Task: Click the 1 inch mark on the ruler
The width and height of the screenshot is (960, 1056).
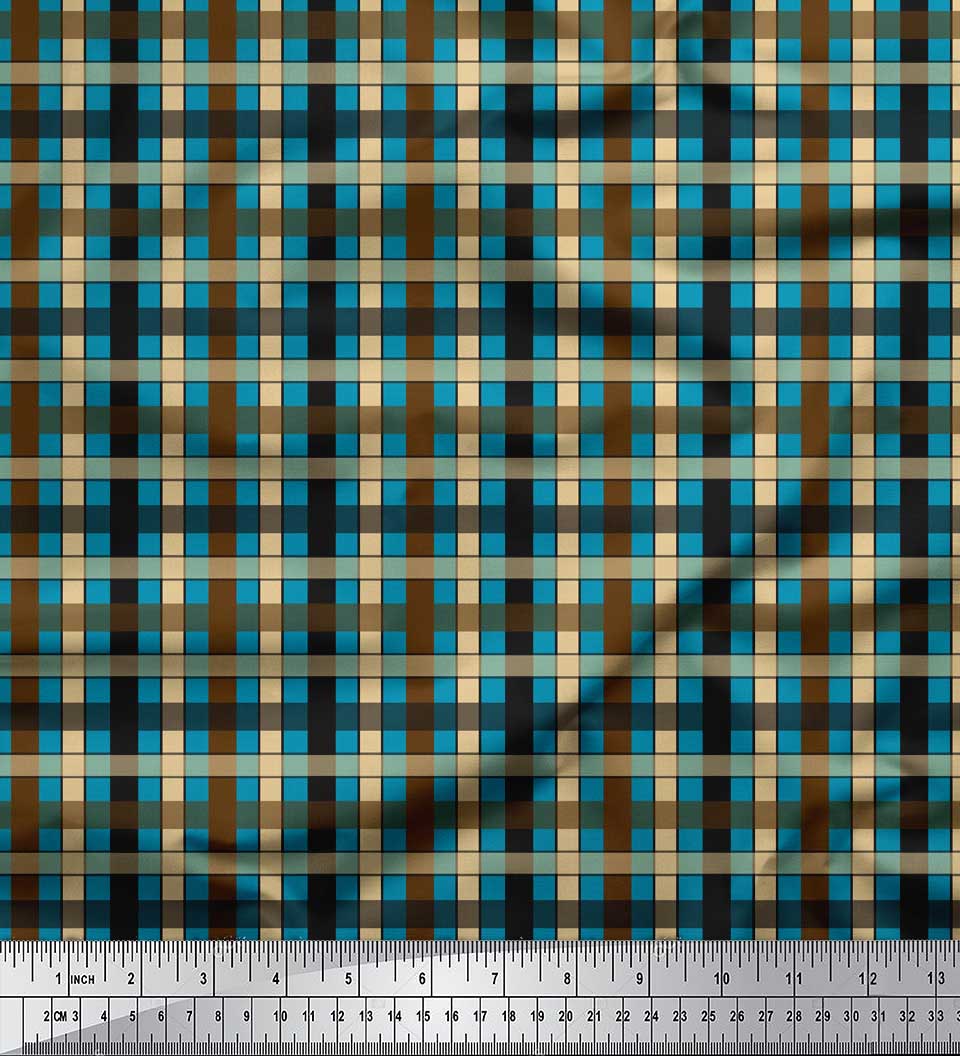Action: 59,979
